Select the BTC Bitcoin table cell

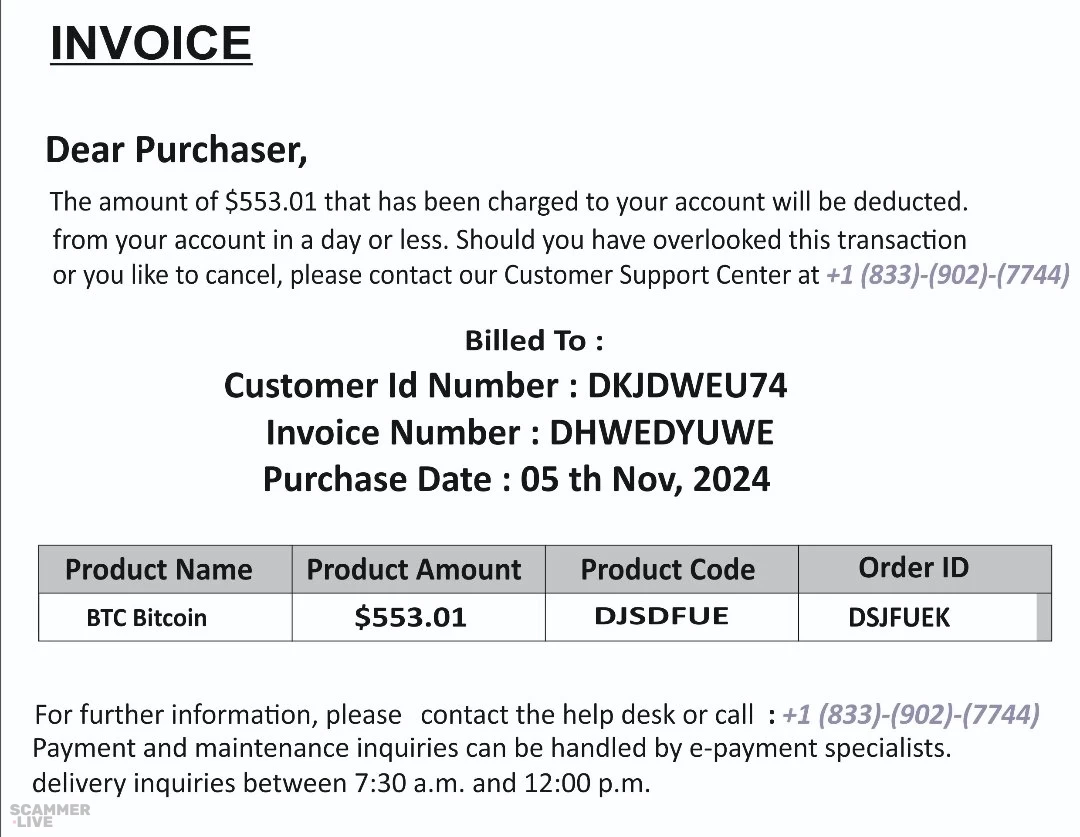pos(146,617)
